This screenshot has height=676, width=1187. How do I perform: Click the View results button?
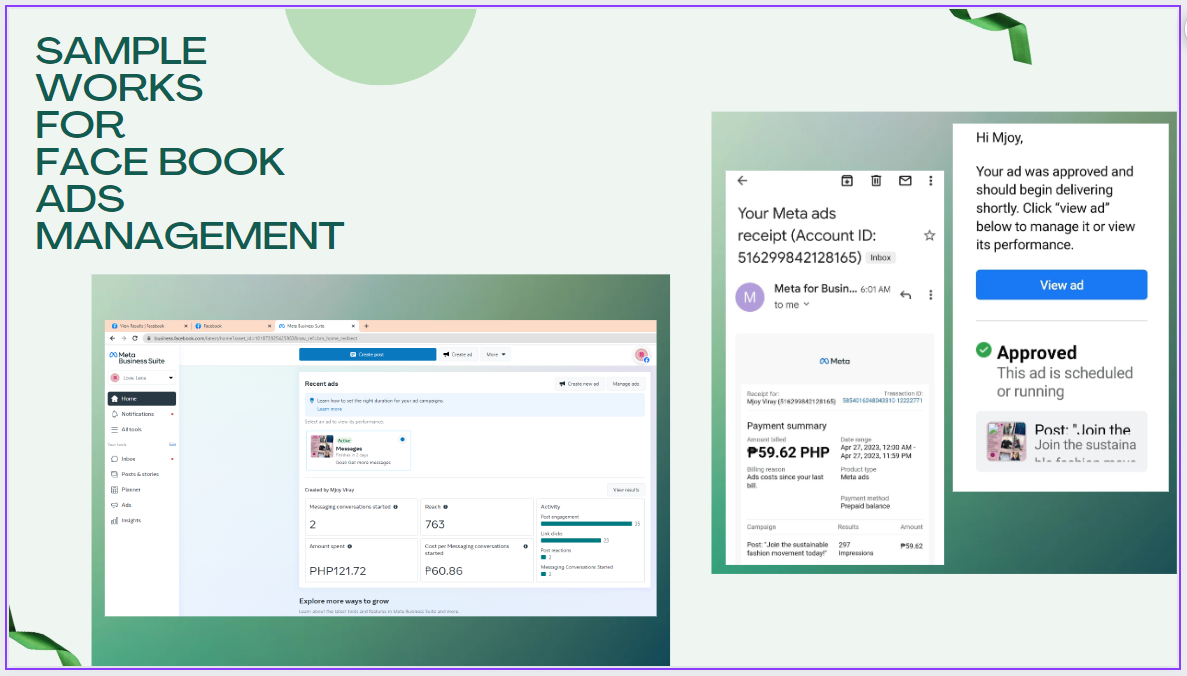pos(626,490)
